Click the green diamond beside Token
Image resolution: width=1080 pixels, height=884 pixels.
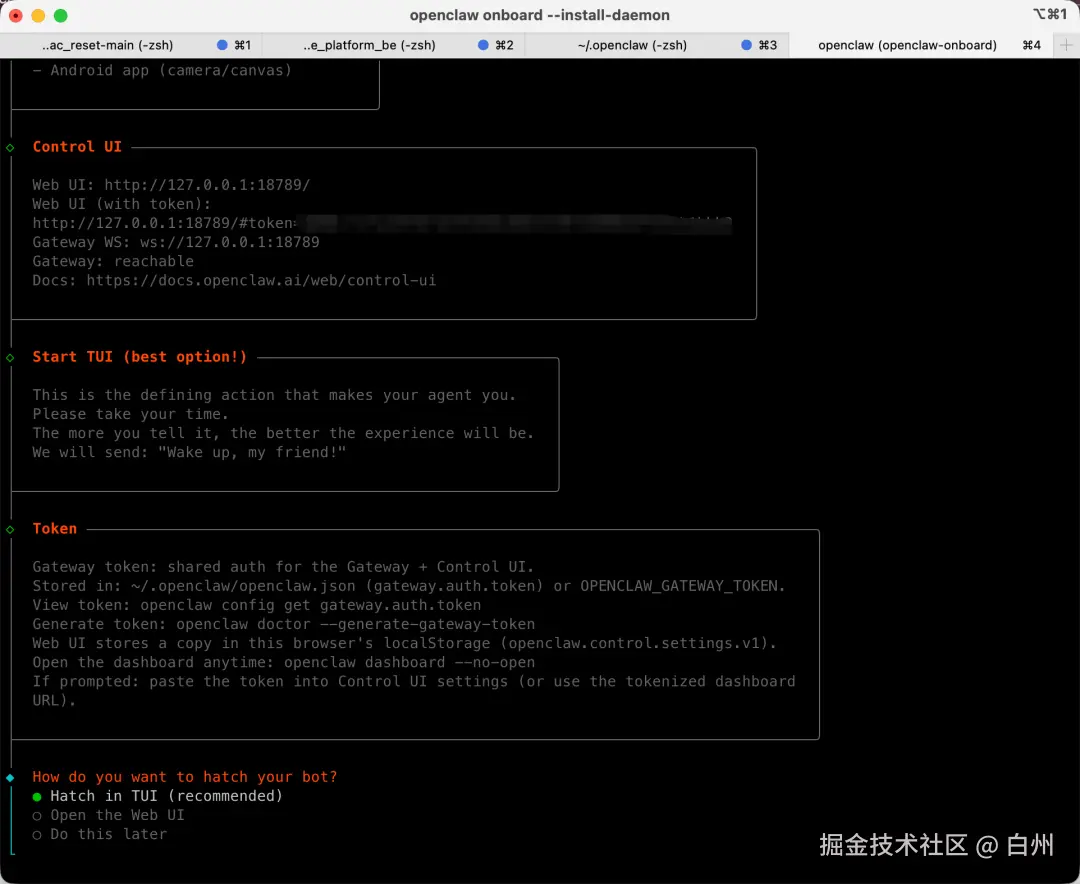click(10, 529)
